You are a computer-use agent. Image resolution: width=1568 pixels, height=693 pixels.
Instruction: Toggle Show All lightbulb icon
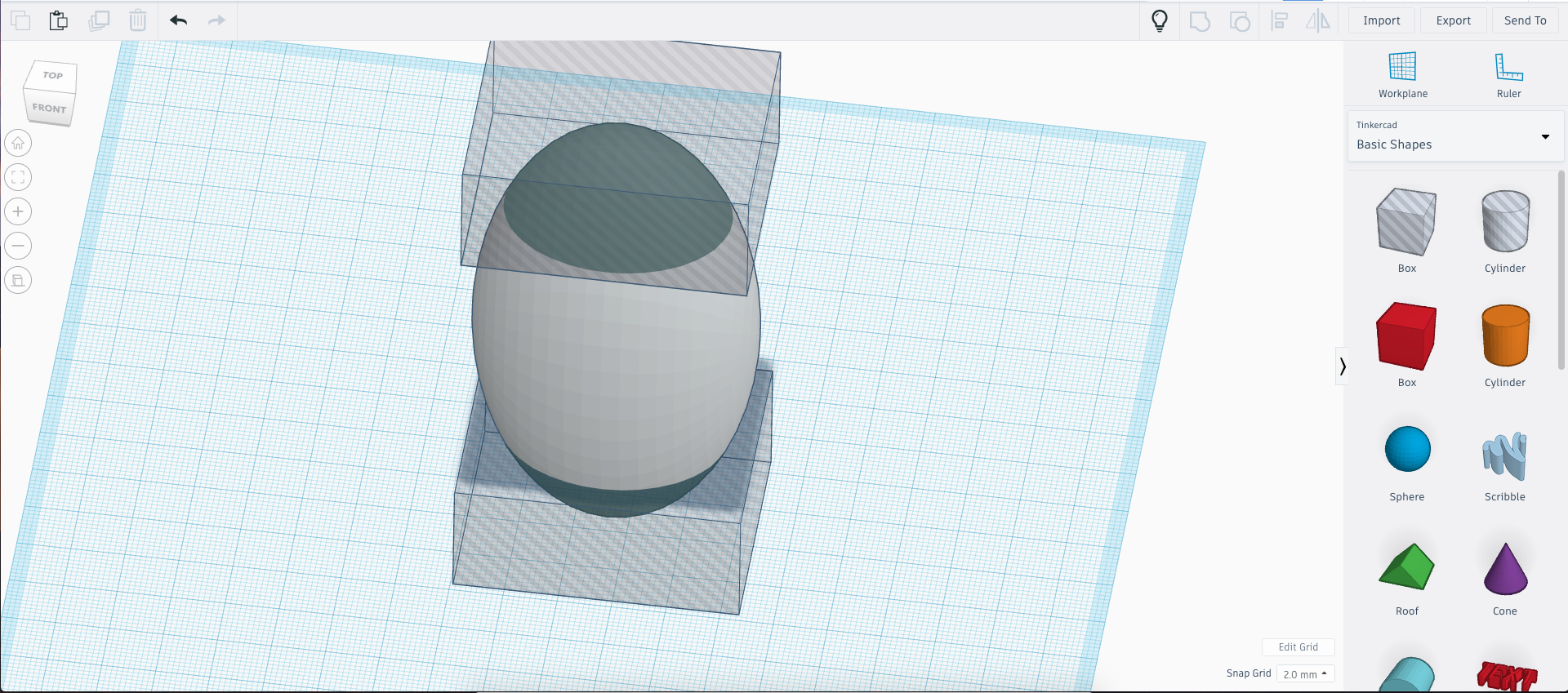(x=1159, y=20)
